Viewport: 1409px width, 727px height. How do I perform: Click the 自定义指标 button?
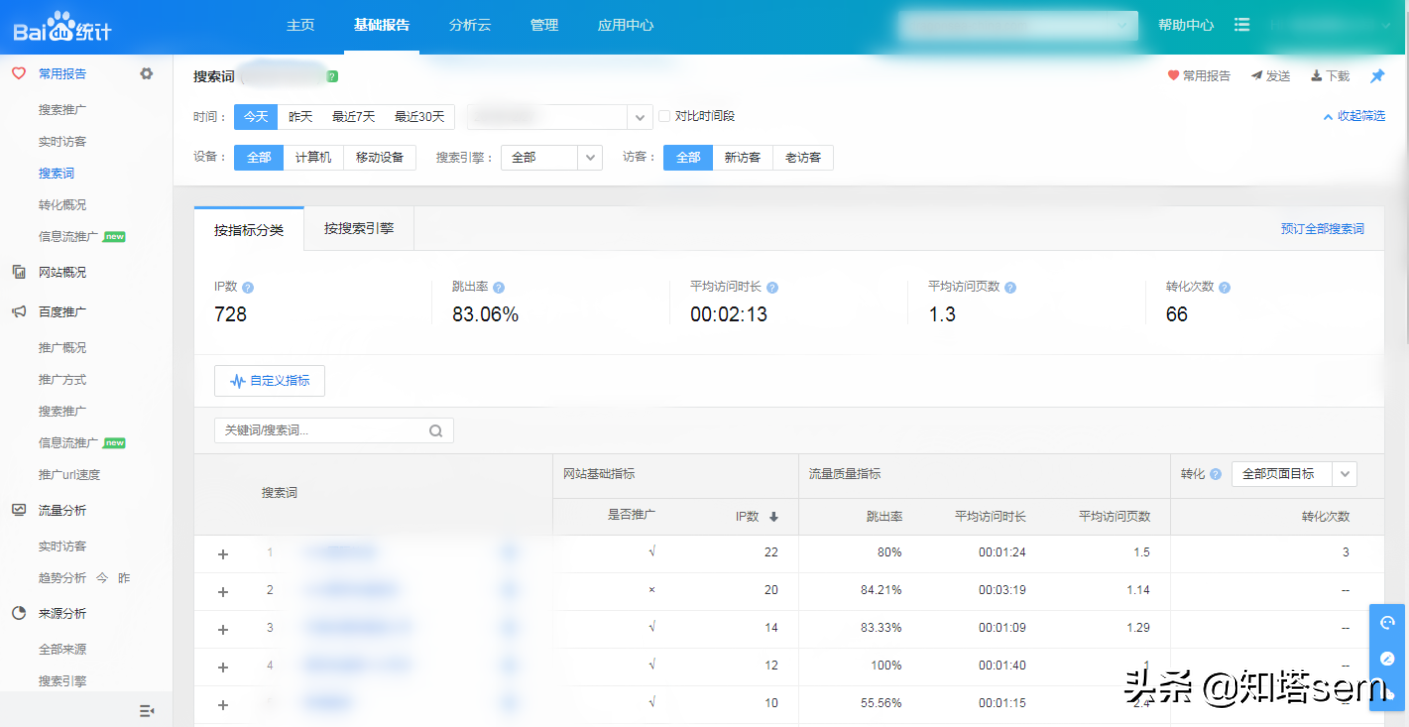tap(269, 381)
